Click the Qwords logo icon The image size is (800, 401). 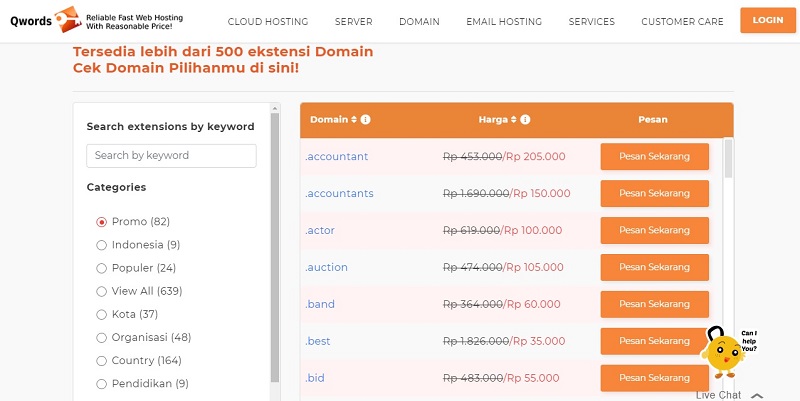click(x=65, y=19)
